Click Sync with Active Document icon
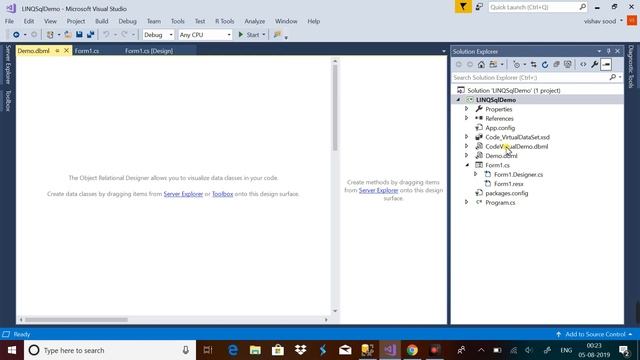The image size is (640, 360). (533, 64)
